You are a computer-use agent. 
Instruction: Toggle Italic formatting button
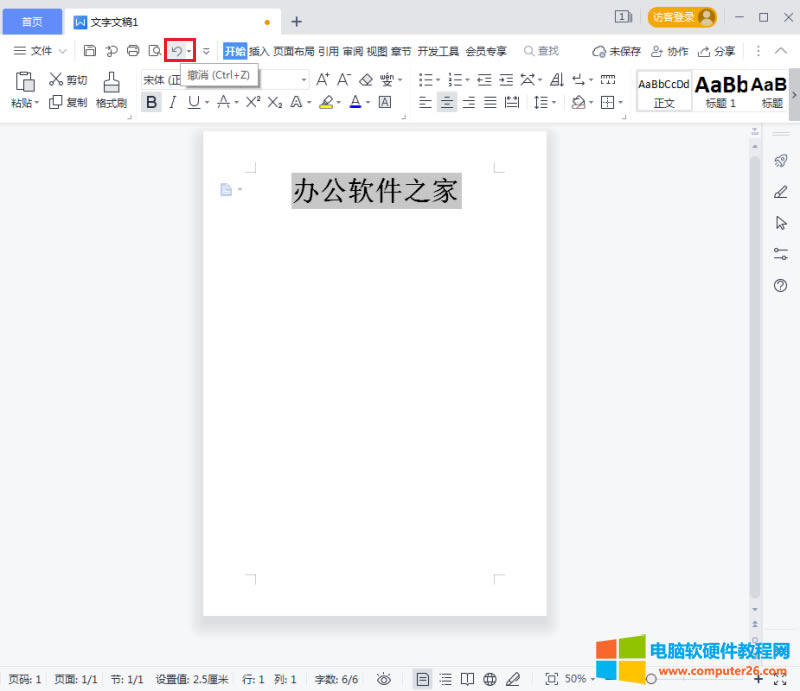click(172, 102)
